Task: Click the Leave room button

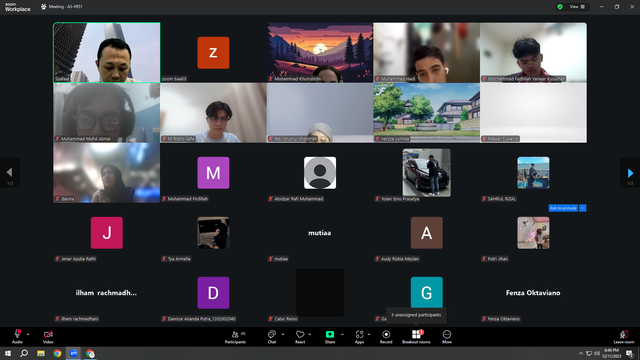Action: click(624, 337)
